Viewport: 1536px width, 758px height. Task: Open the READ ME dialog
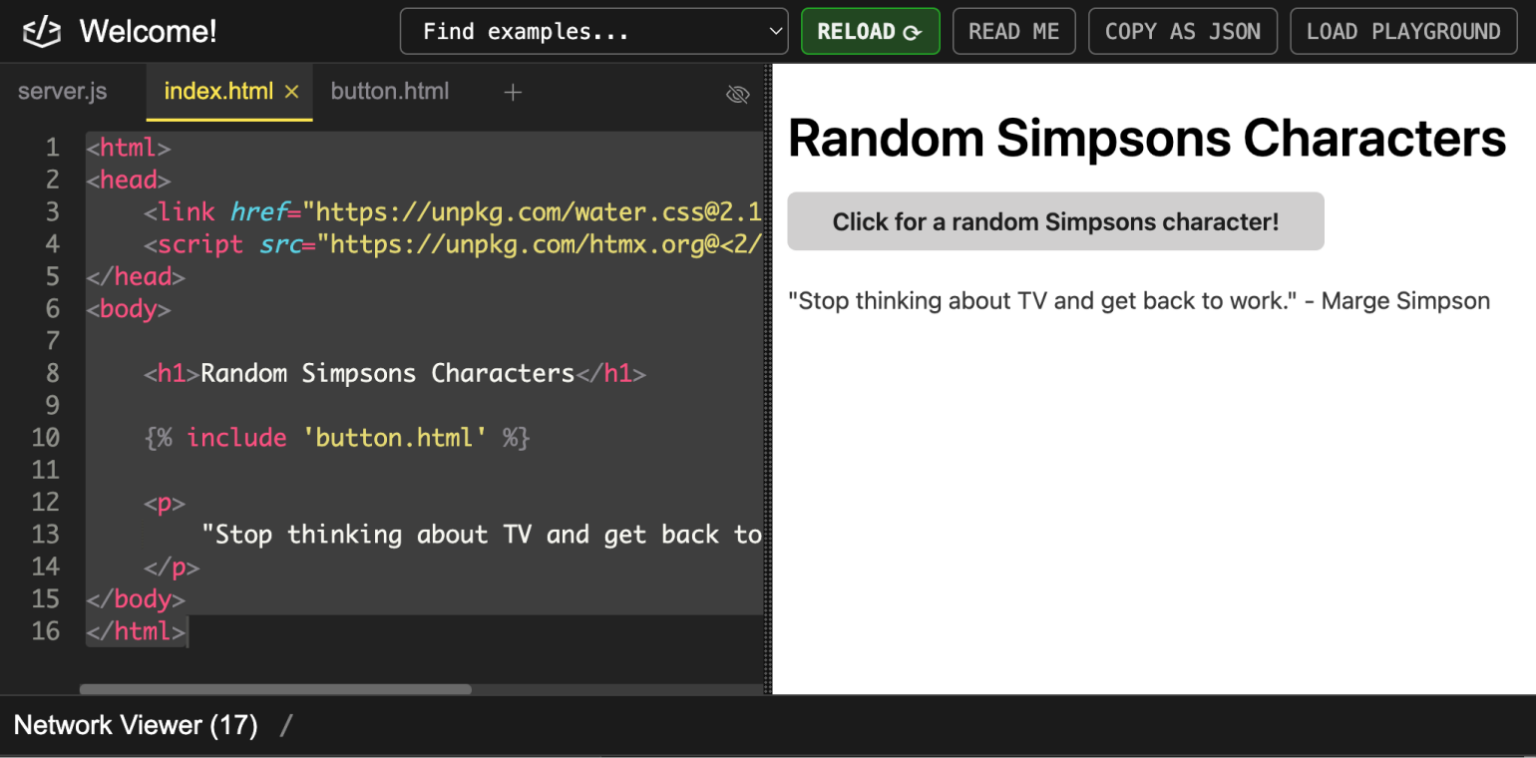point(1014,31)
